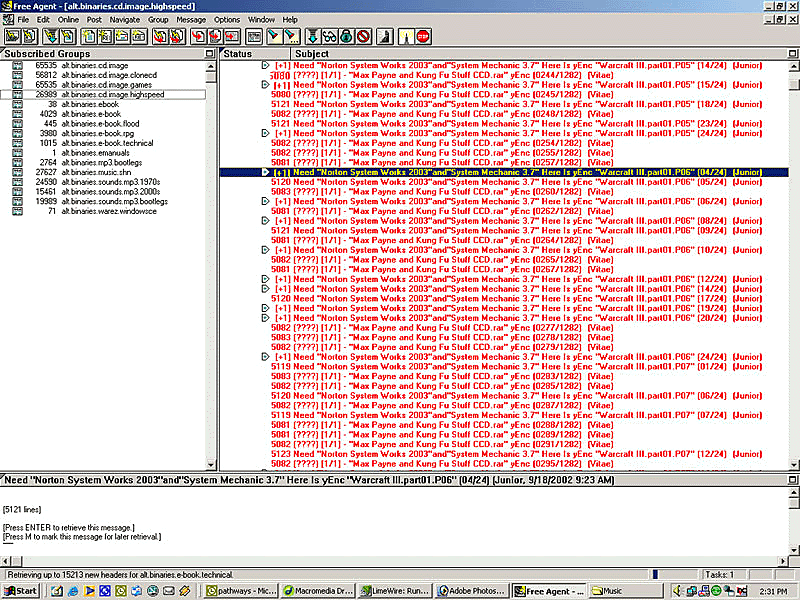Click the red STOP sign toolbar icon
The width and height of the screenshot is (800, 600).
click(x=422, y=36)
